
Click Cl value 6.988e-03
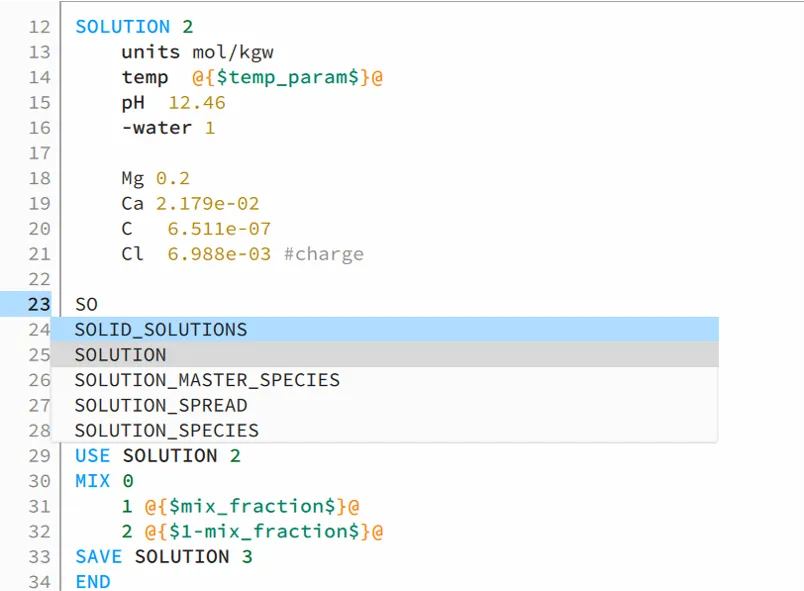coord(219,254)
